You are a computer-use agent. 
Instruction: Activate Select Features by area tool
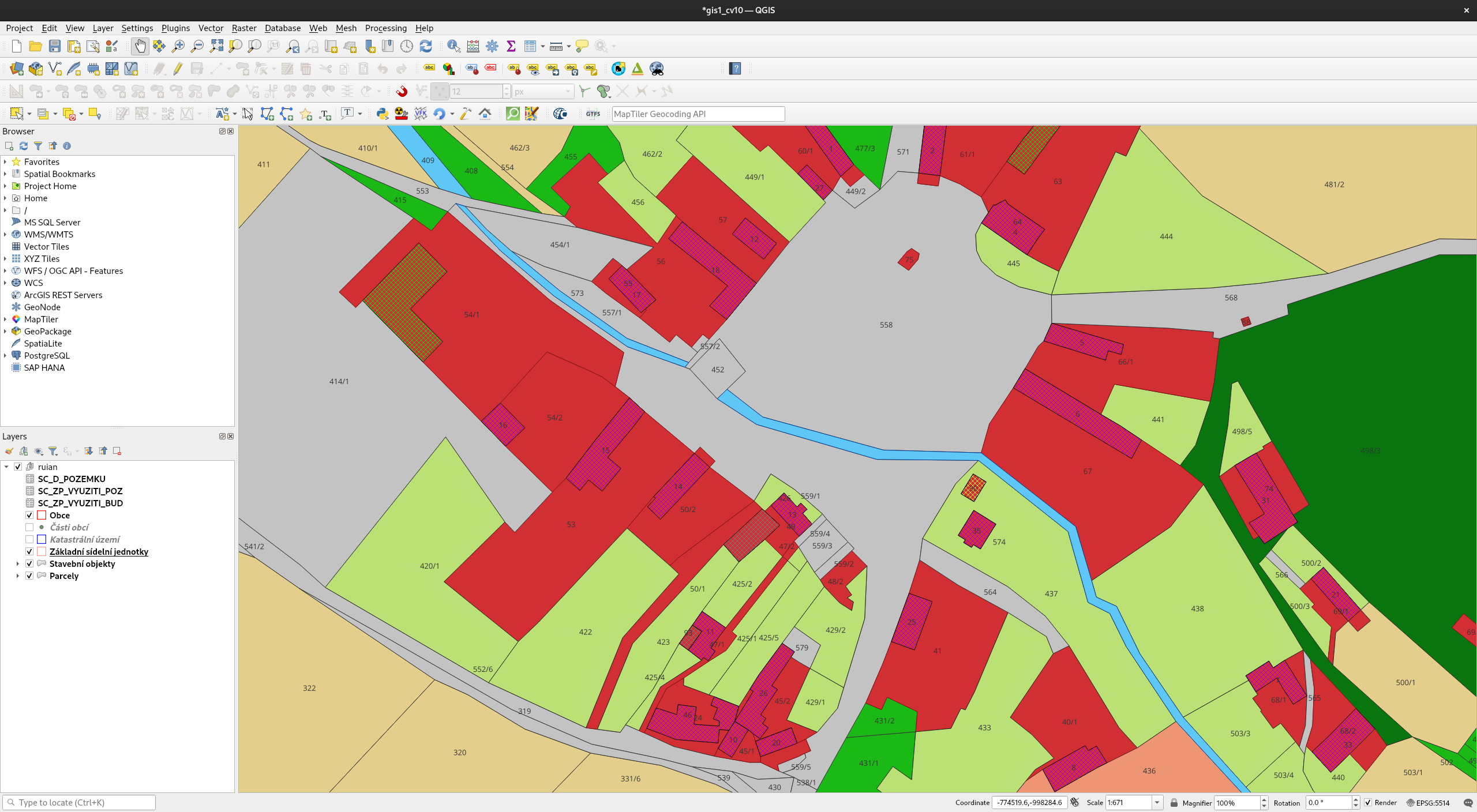16,114
